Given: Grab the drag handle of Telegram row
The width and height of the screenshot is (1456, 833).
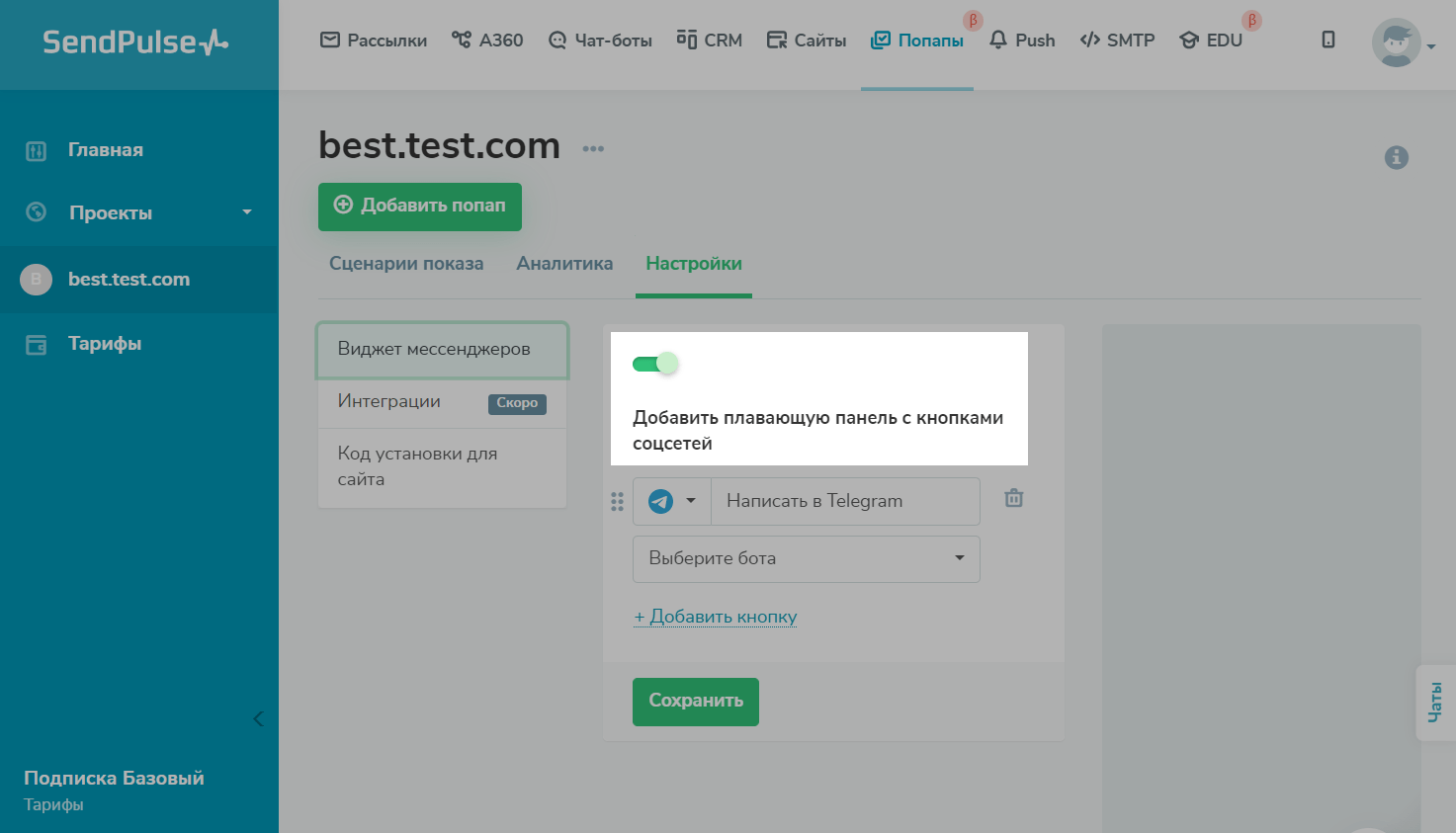Looking at the screenshot, I should click(x=617, y=502).
